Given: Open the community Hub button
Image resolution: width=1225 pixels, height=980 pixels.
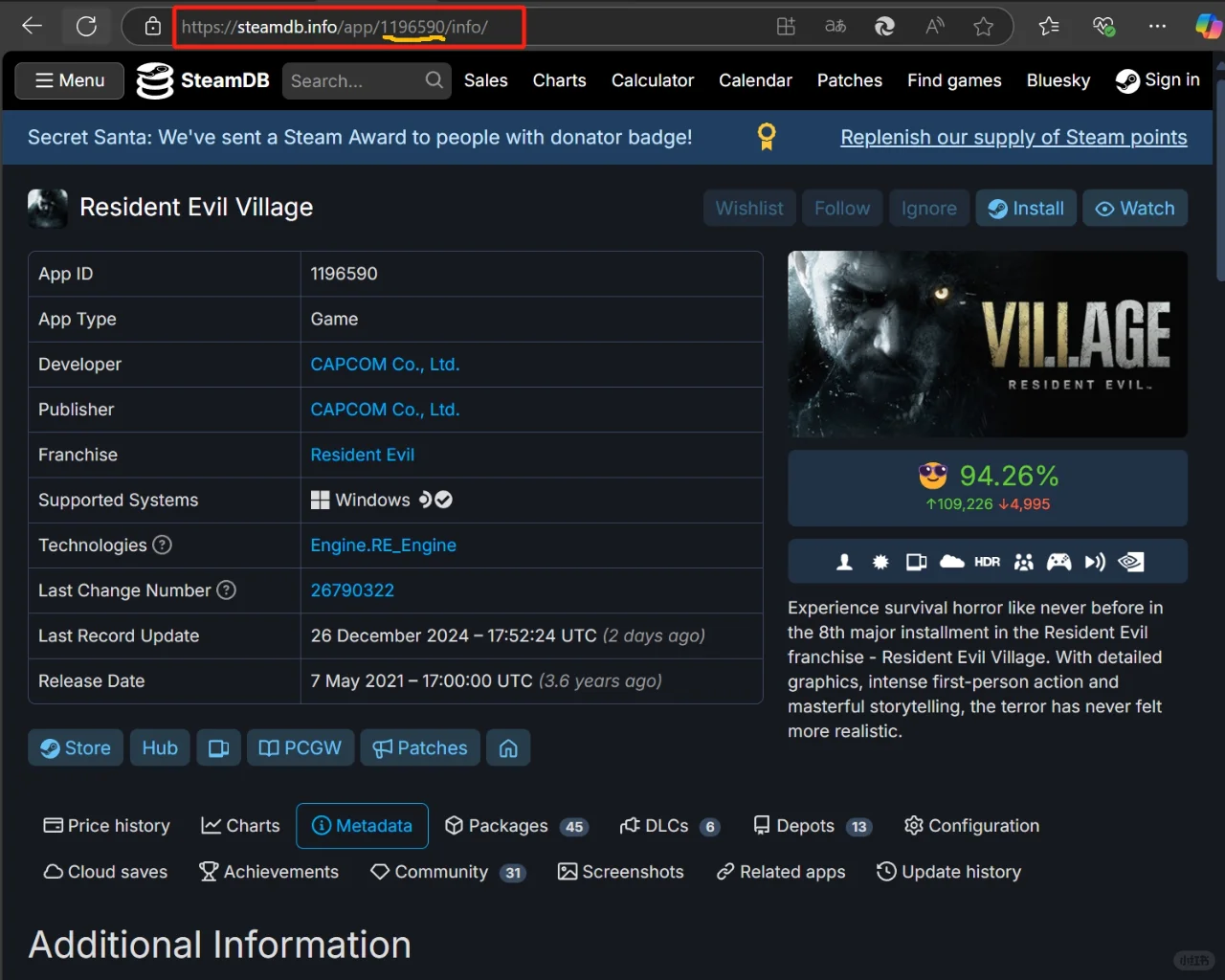Looking at the screenshot, I should coord(160,748).
